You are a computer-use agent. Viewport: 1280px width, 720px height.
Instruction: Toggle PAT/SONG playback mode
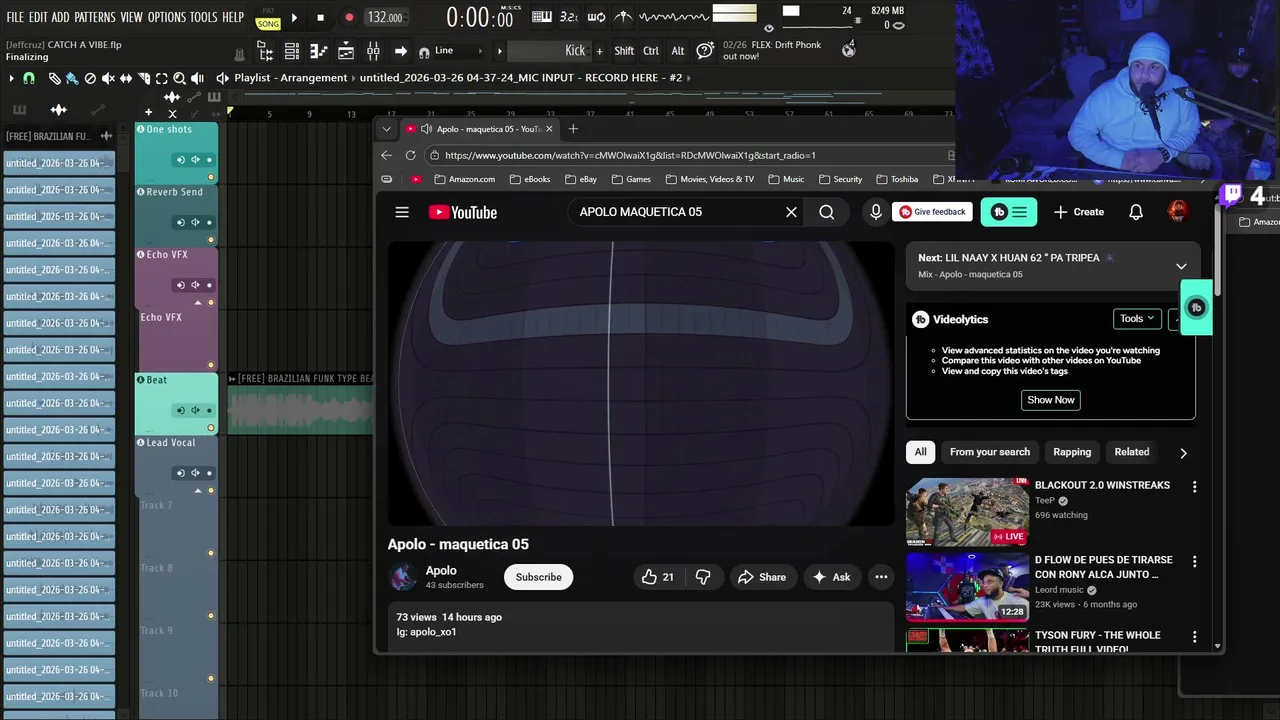click(x=268, y=19)
